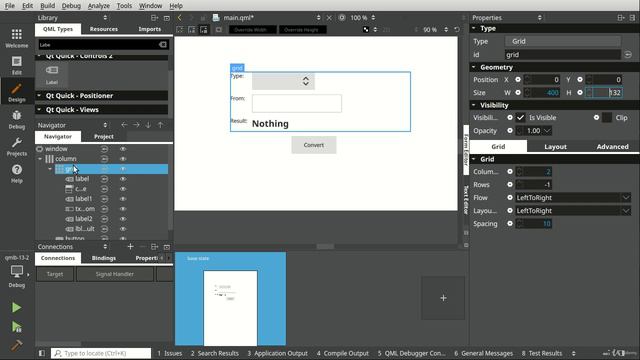
Task: Collapse the Geometry section
Action: [x=474, y=67]
